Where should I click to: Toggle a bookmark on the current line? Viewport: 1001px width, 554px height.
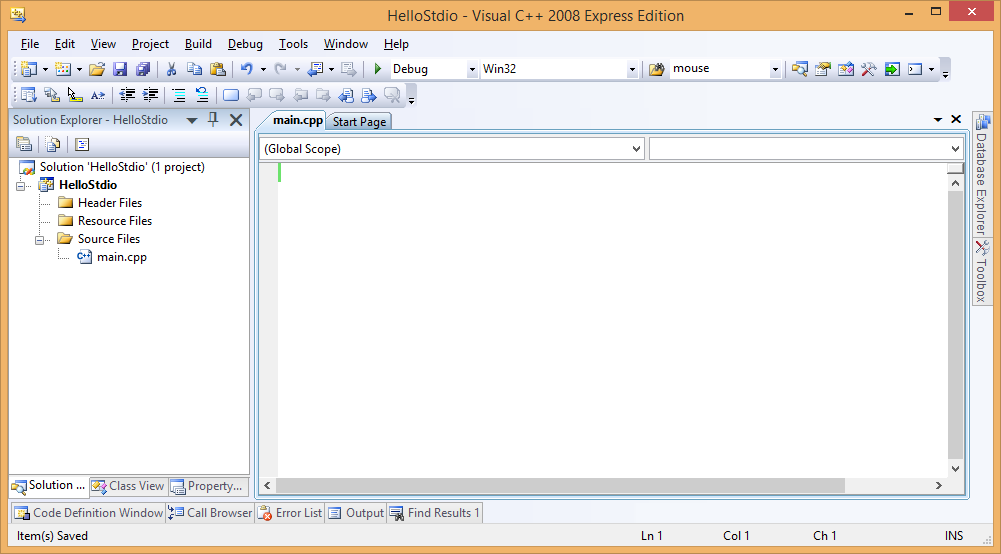[231, 95]
